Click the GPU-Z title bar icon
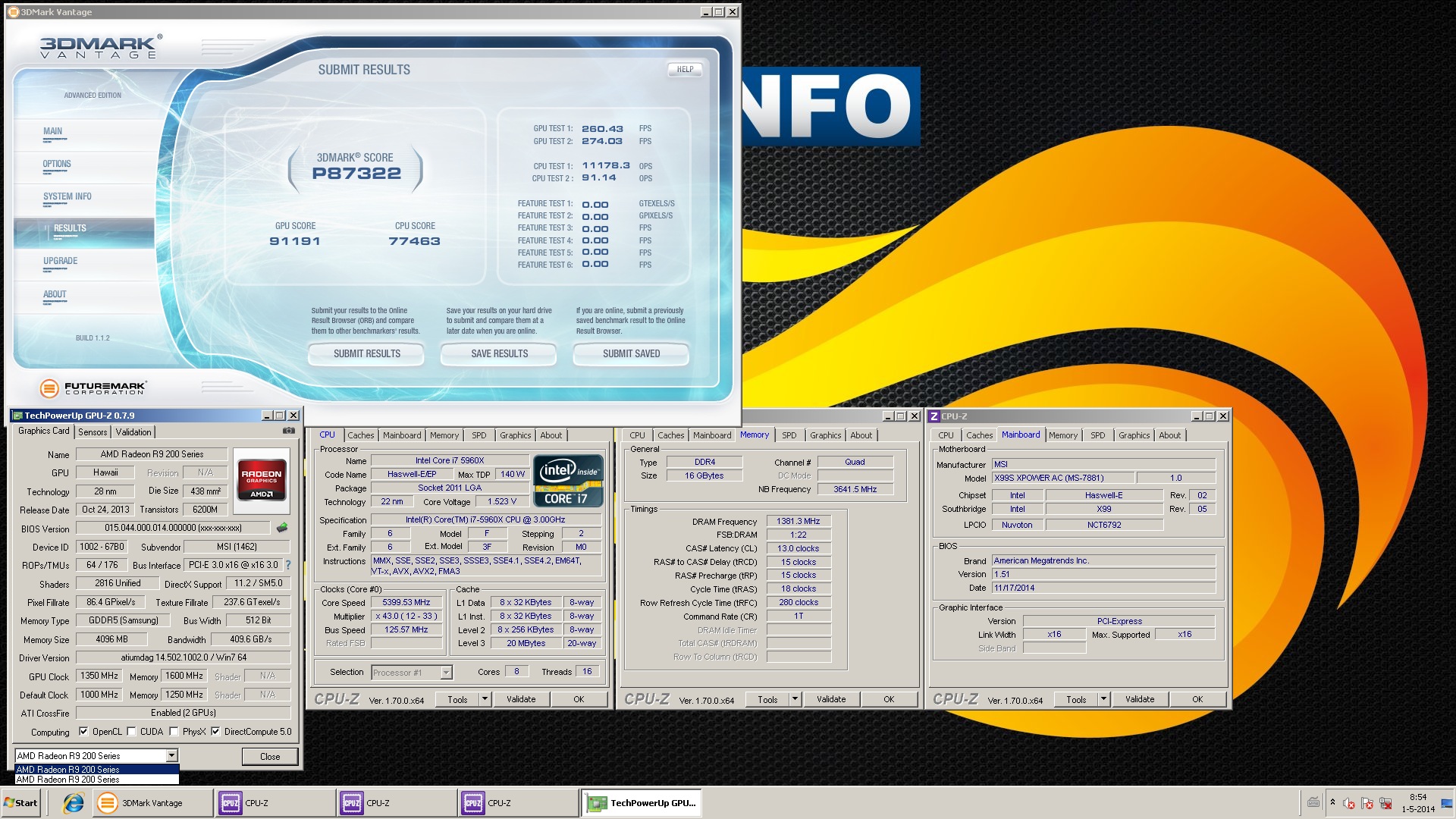 17,416
